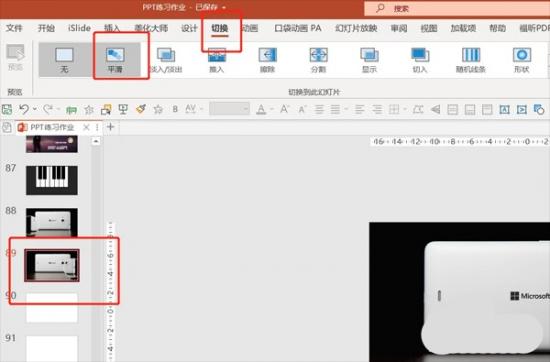Screen dimensions: 550x362
Task: Click the plus button to add new tab
Action: click(x=110, y=127)
